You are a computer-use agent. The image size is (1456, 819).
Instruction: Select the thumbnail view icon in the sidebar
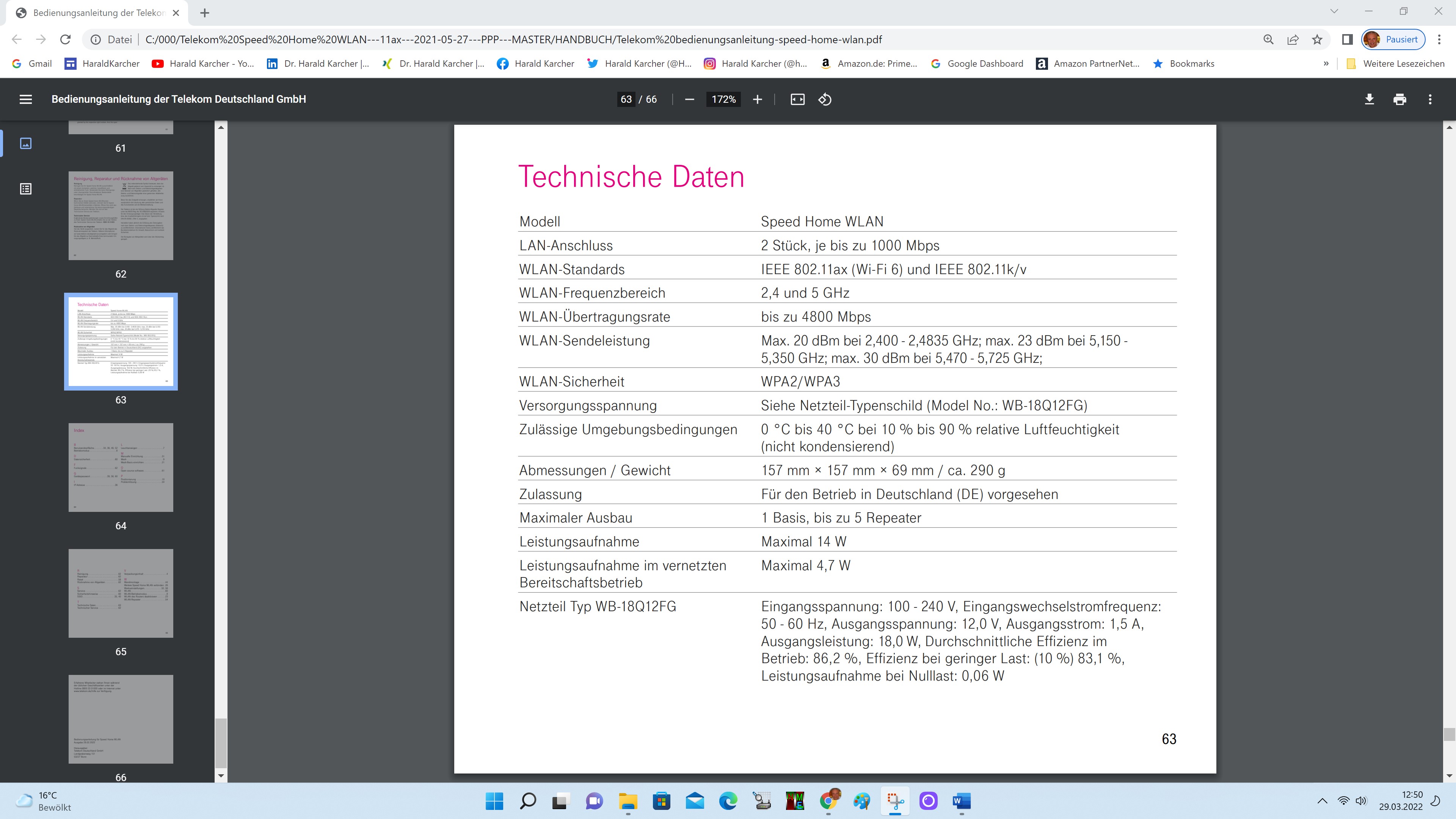point(25,144)
